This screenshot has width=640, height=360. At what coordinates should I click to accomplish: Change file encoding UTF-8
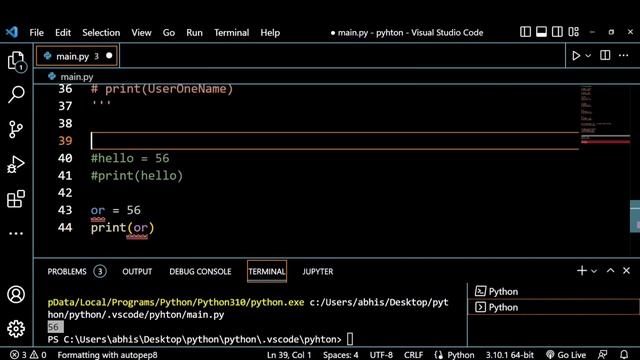pos(381,355)
